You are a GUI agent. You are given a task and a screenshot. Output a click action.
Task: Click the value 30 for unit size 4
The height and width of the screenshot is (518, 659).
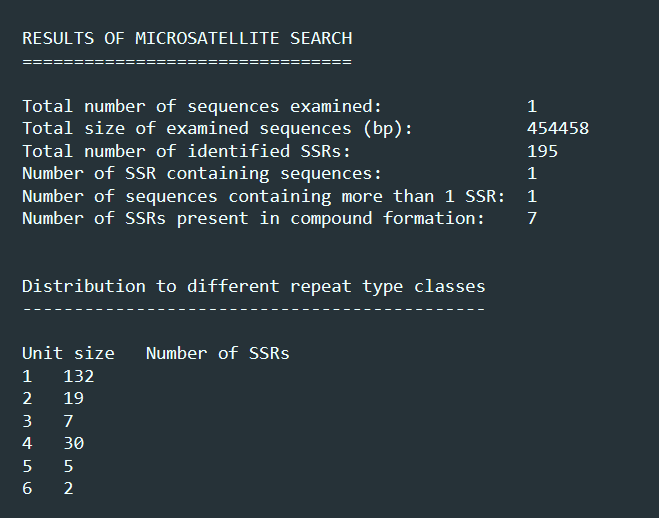tap(74, 444)
